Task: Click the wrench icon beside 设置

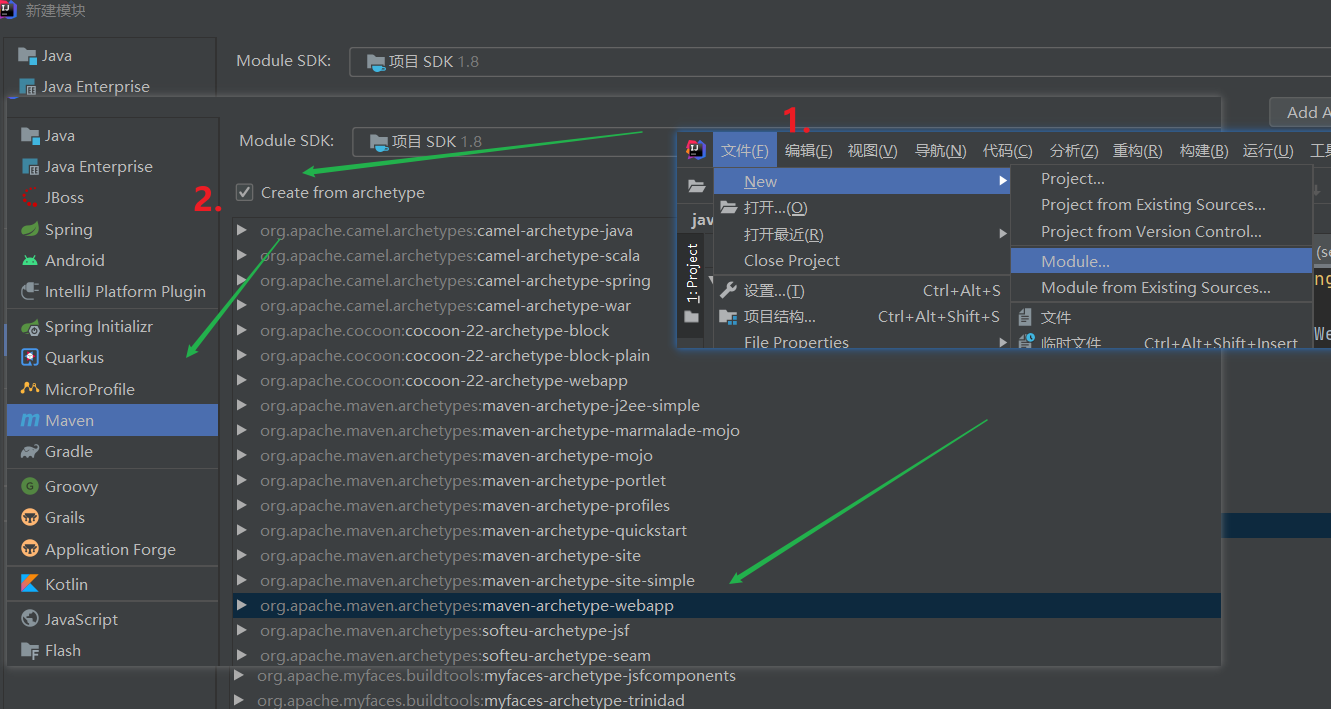Action: point(728,290)
